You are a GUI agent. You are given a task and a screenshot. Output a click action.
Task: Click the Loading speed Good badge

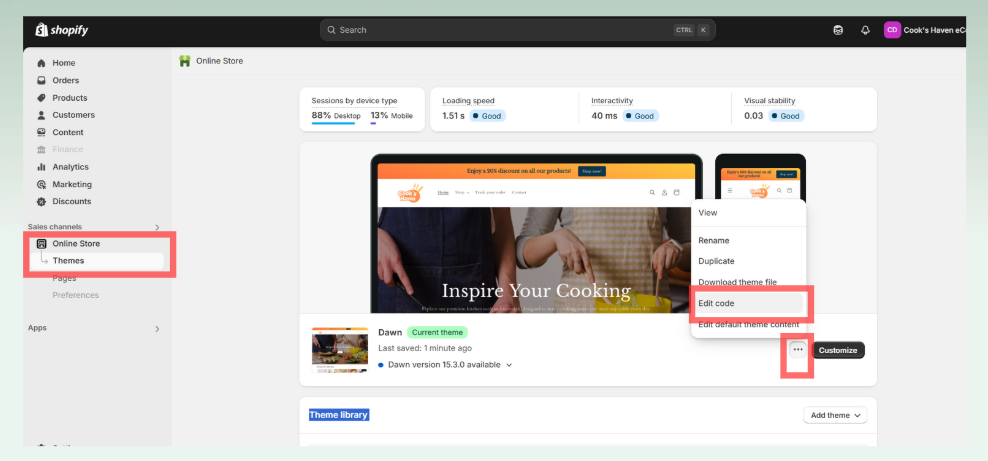[487, 116]
